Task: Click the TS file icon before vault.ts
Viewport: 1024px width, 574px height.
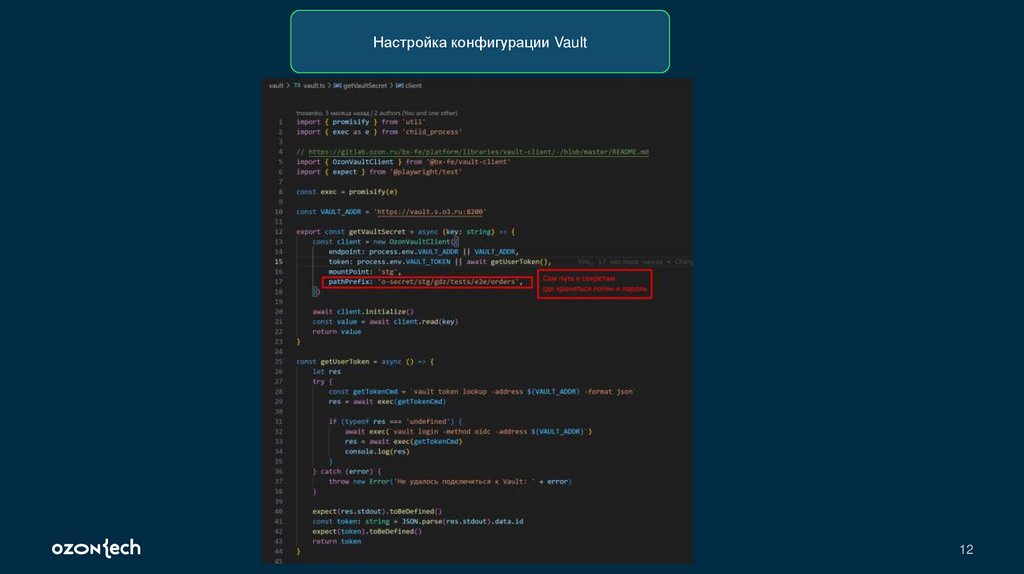Action: 297,86
